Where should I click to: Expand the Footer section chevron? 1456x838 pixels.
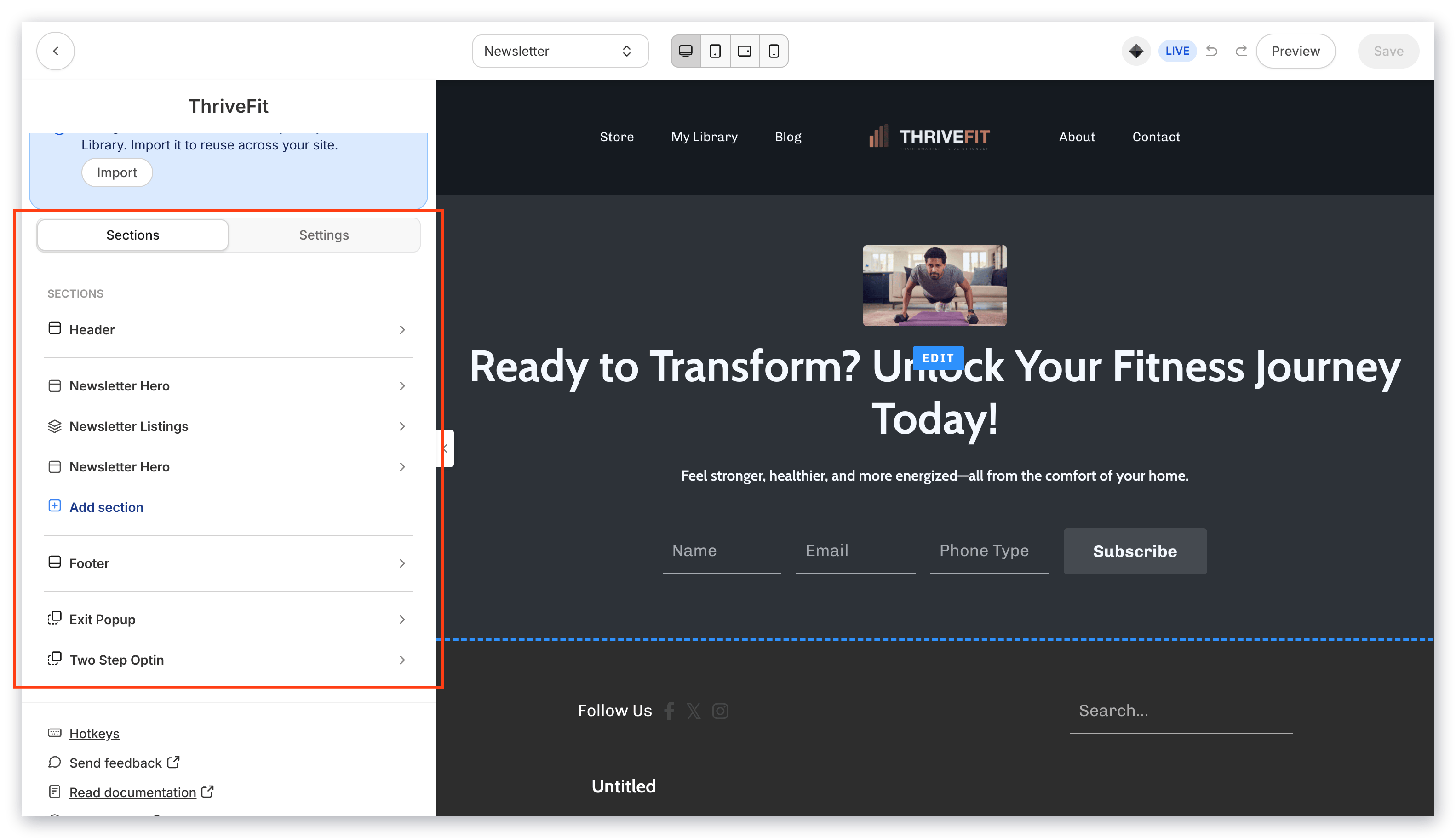point(401,563)
